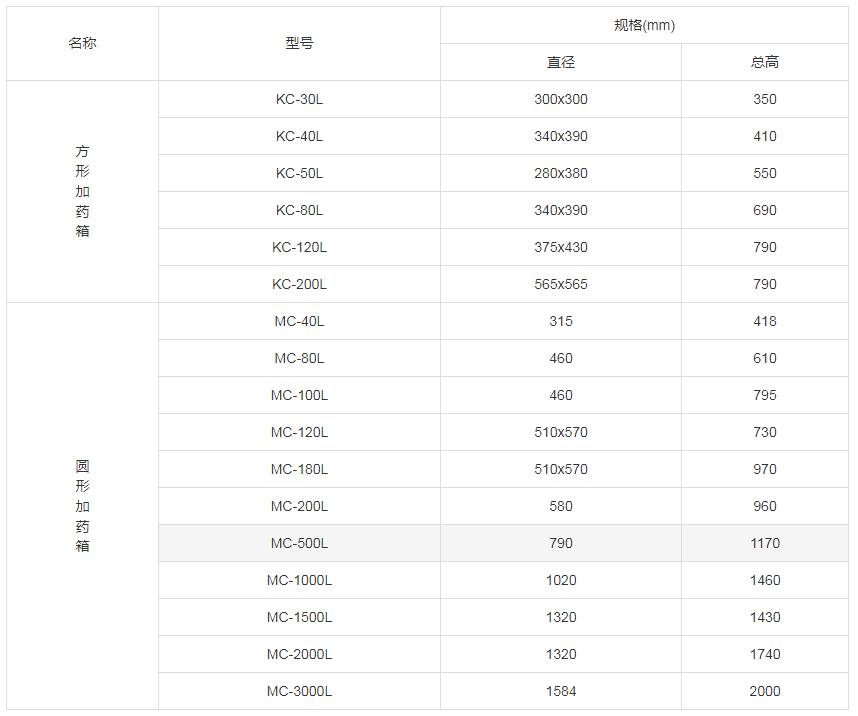
Task: Select the KC-30L model cell
Action: 299,99
